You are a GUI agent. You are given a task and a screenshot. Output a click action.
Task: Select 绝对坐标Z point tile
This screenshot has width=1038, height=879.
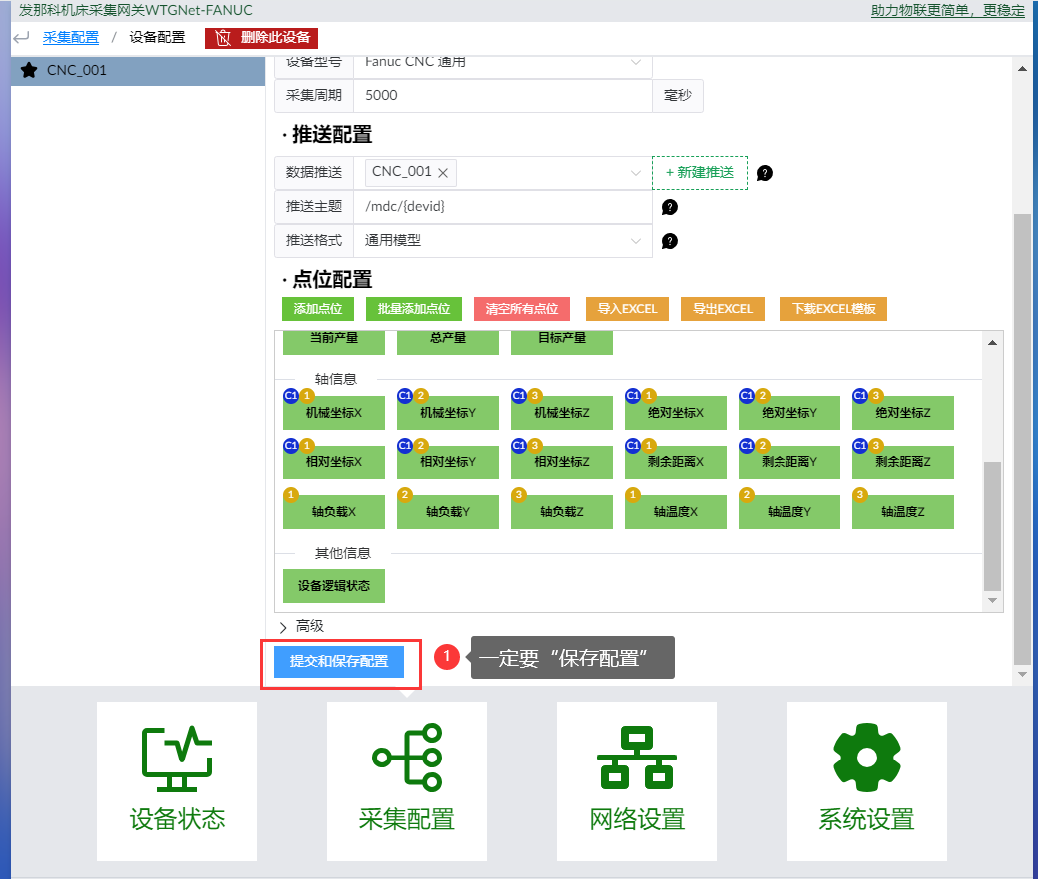pos(903,413)
